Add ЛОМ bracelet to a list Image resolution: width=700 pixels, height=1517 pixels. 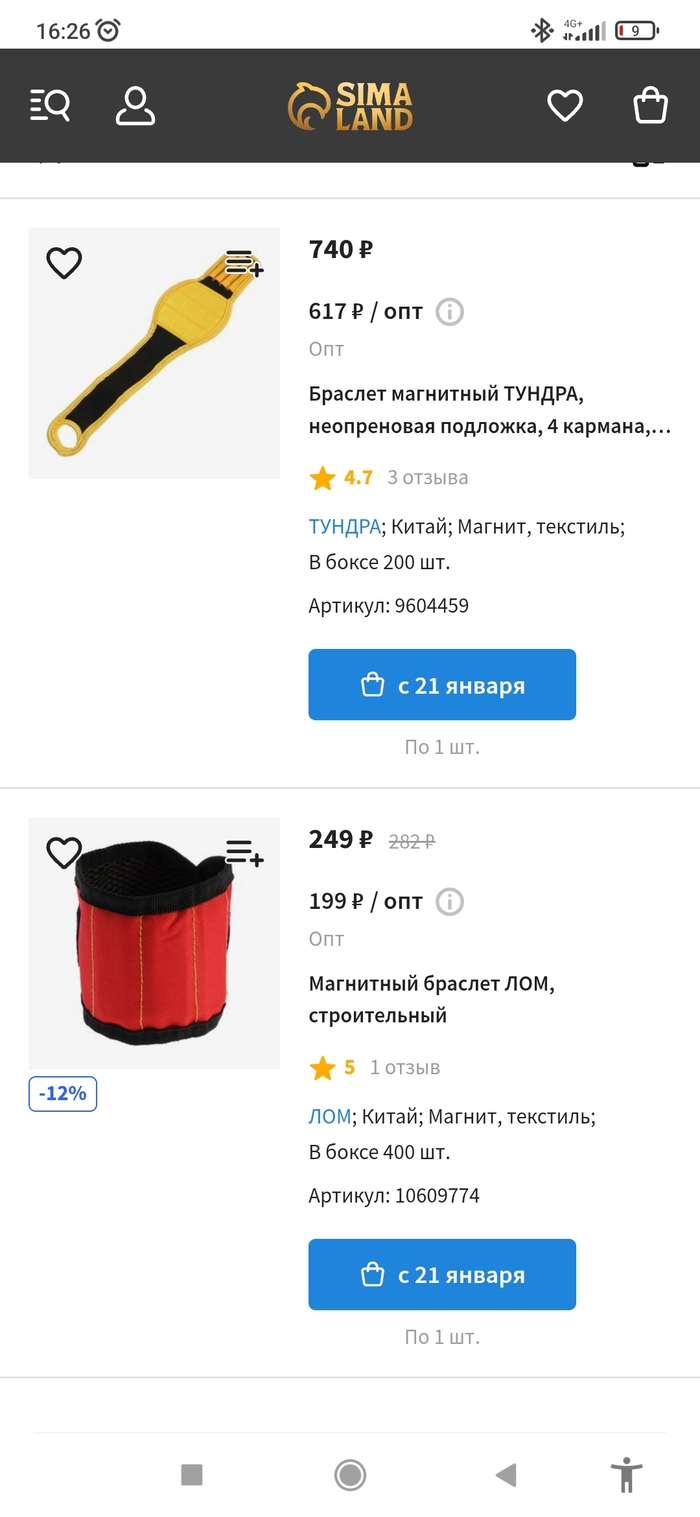(x=244, y=853)
